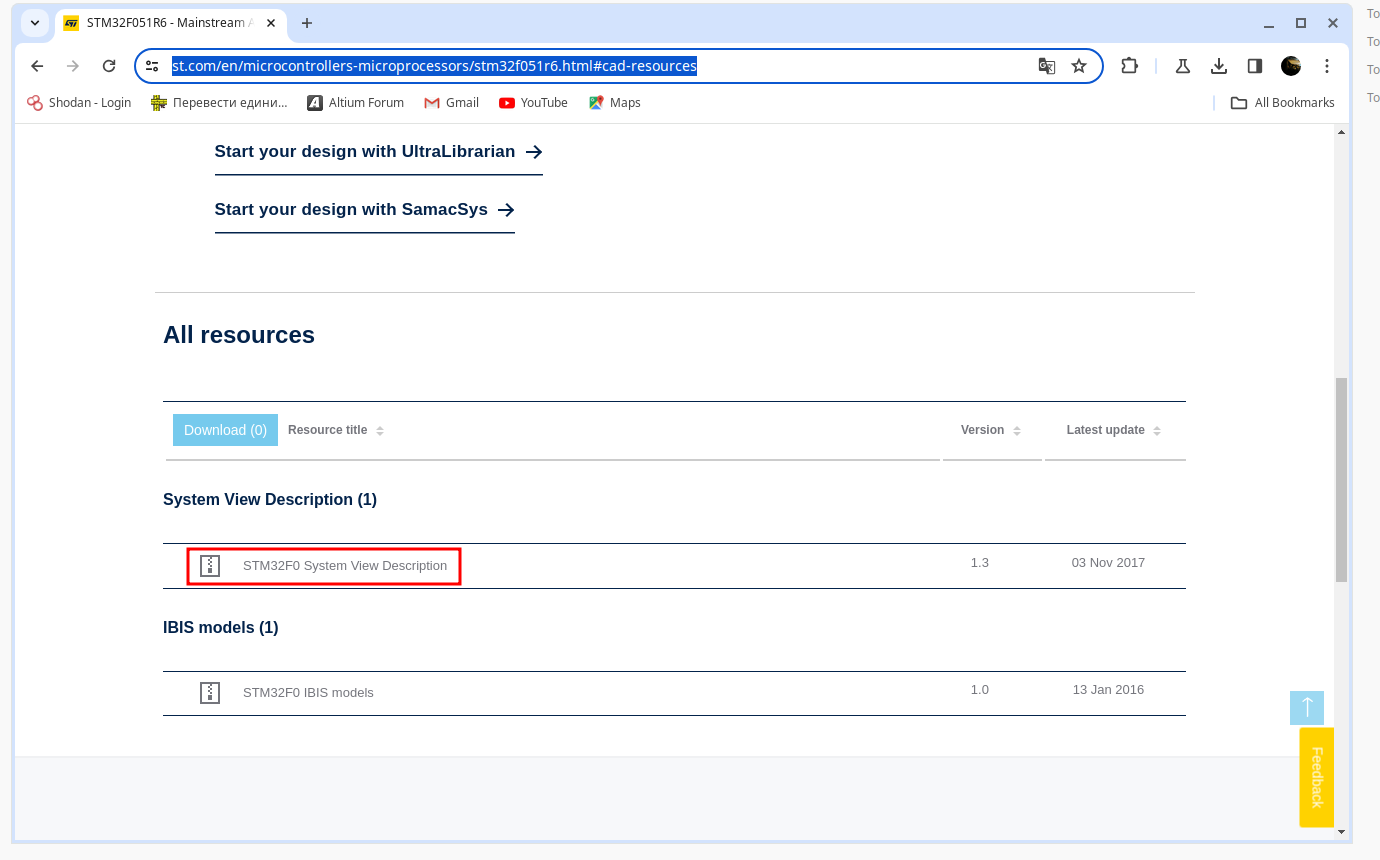1380x860 pixels.
Task: Click the System View Description (1) heading
Action: click(270, 500)
